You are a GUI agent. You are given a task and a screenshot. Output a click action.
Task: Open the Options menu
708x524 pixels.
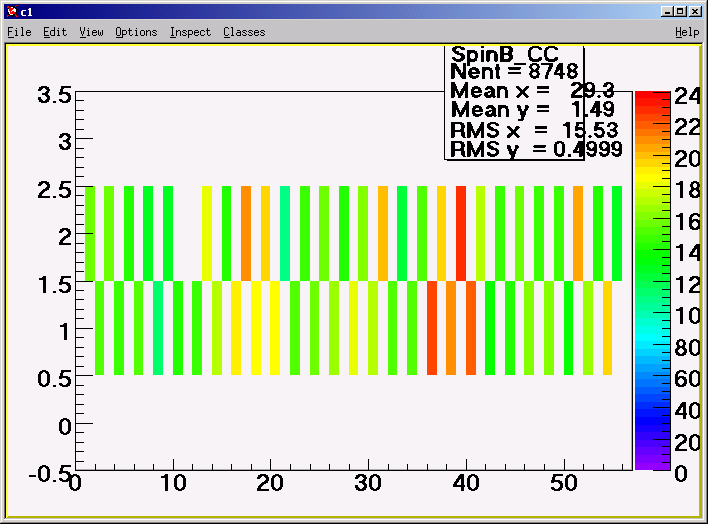coord(136,32)
